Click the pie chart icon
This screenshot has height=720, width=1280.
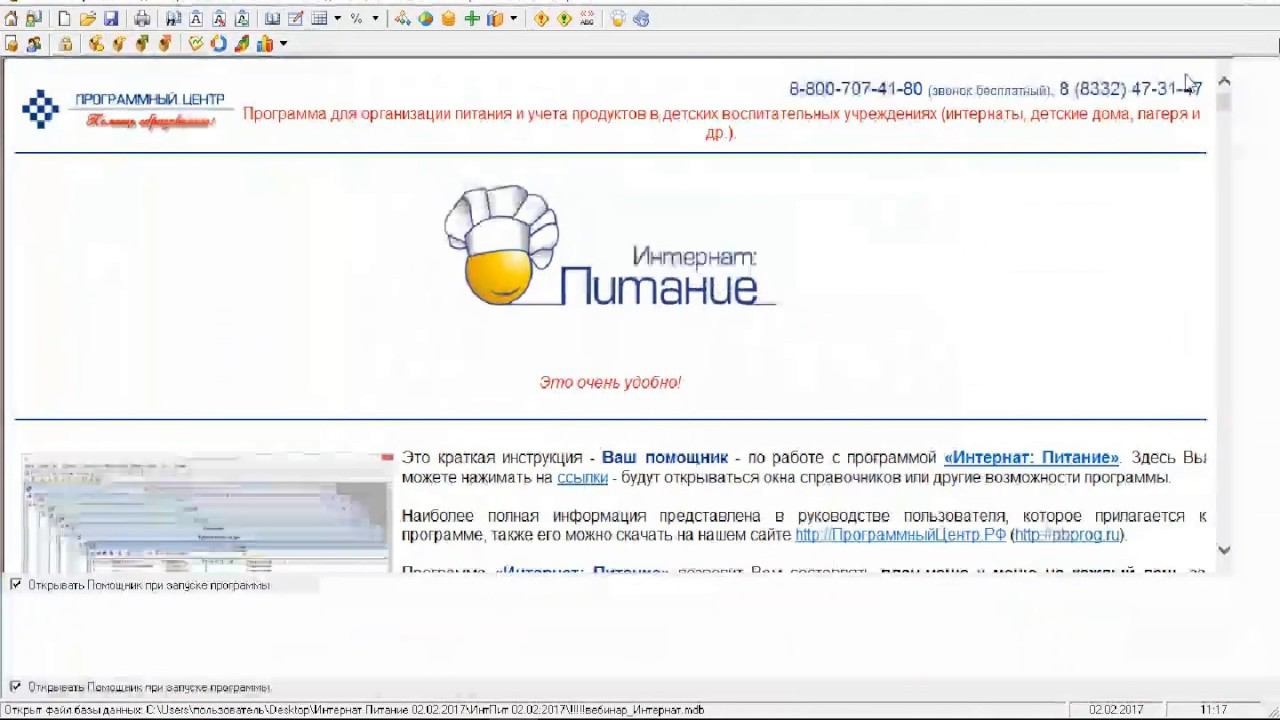[x=425, y=19]
